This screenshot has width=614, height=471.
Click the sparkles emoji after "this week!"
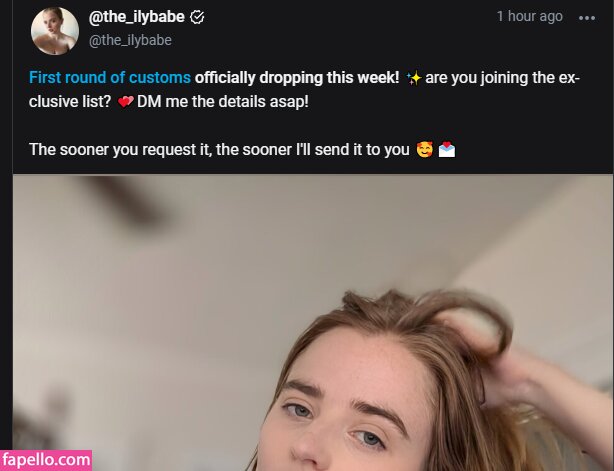pyautogui.click(x=414, y=78)
